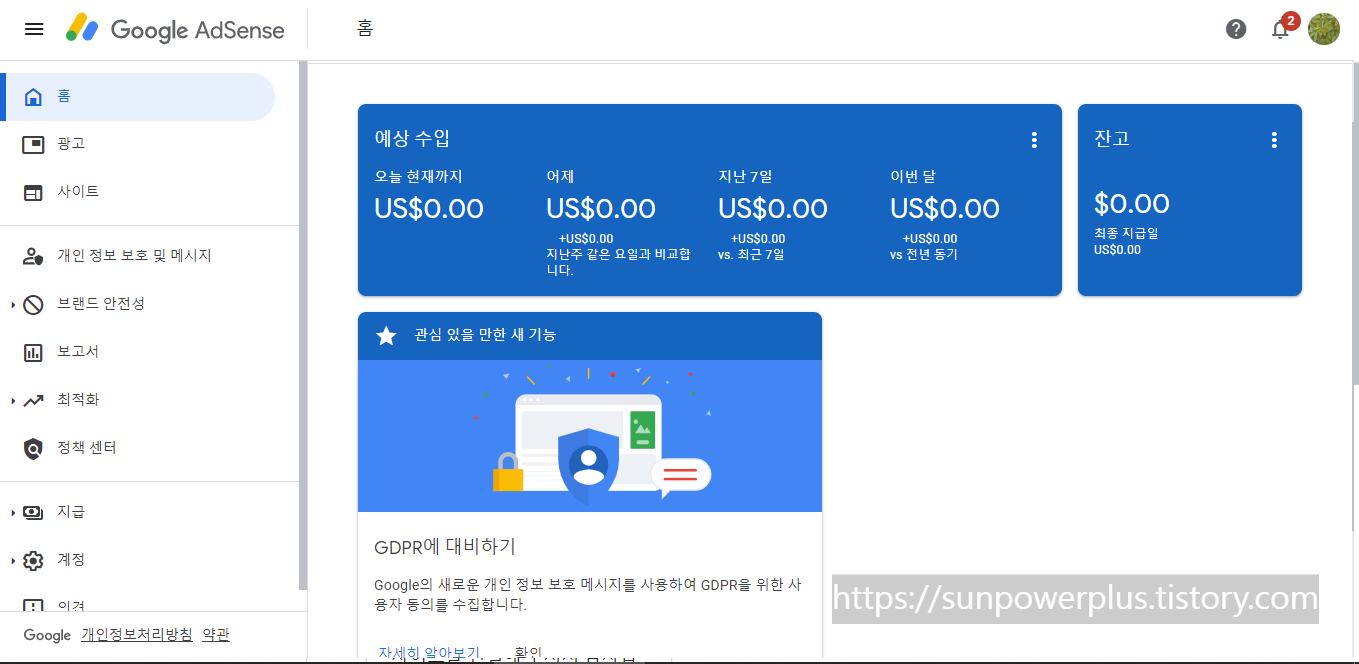Click the 사이트 sites icon
The width and height of the screenshot is (1359, 664).
point(33,193)
